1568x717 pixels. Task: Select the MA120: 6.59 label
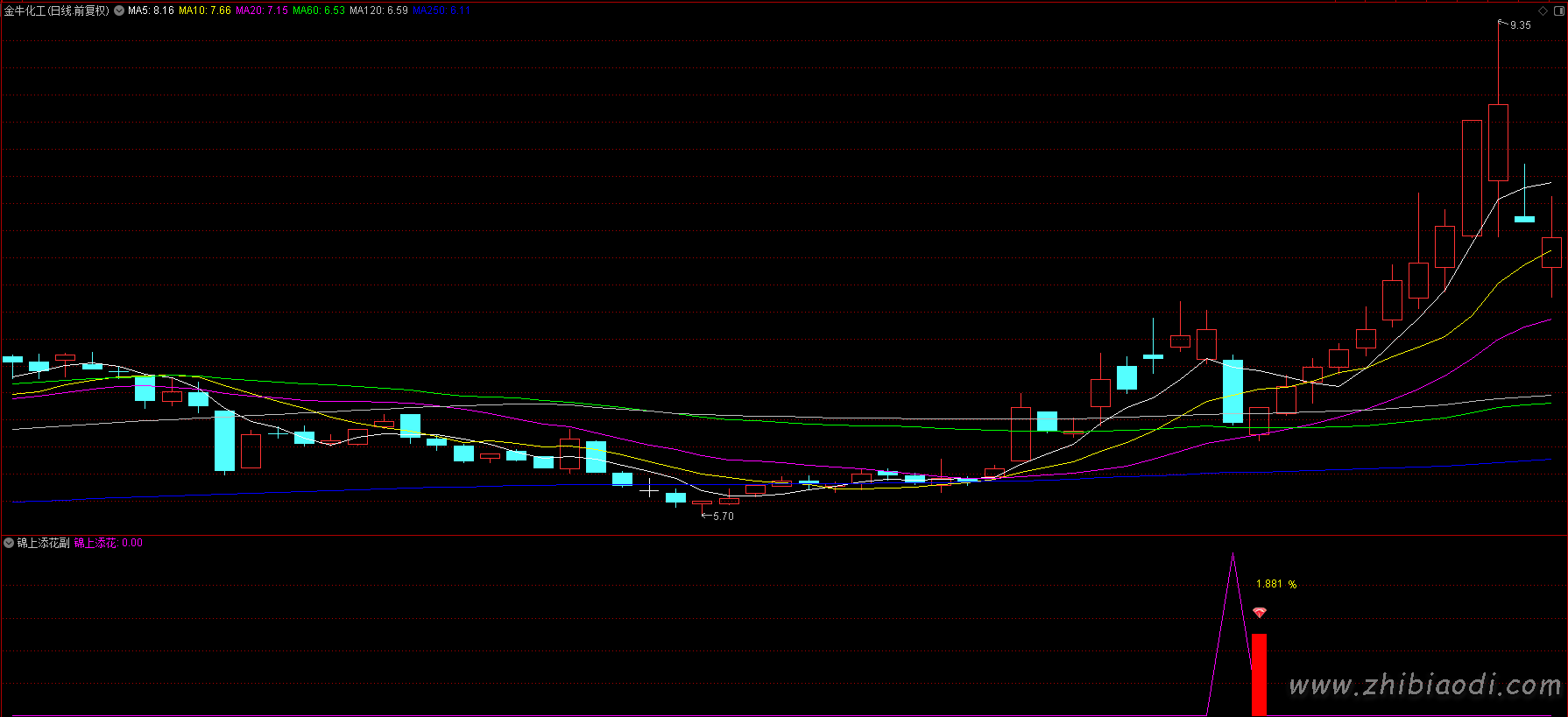(x=378, y=11)
